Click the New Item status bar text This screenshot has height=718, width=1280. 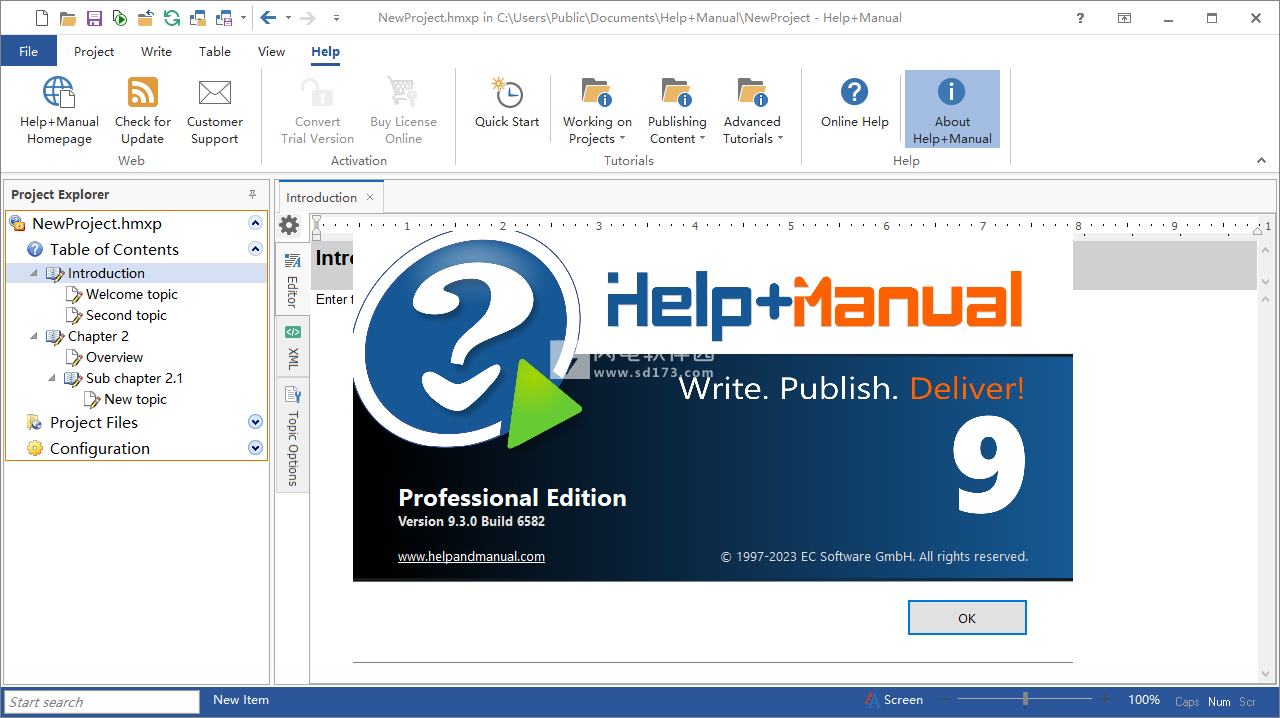(x=241, y=700)
